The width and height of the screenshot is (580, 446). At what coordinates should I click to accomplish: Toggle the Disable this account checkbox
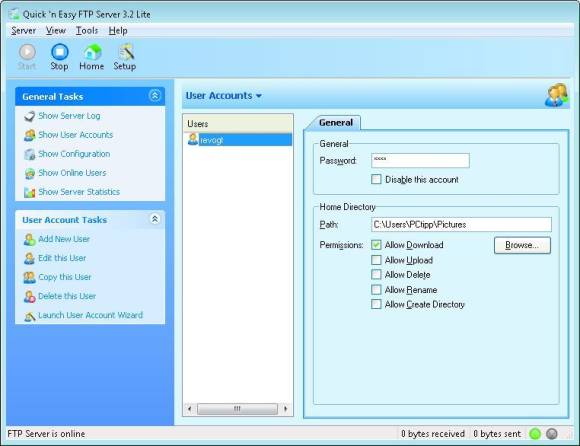[376, 179]
